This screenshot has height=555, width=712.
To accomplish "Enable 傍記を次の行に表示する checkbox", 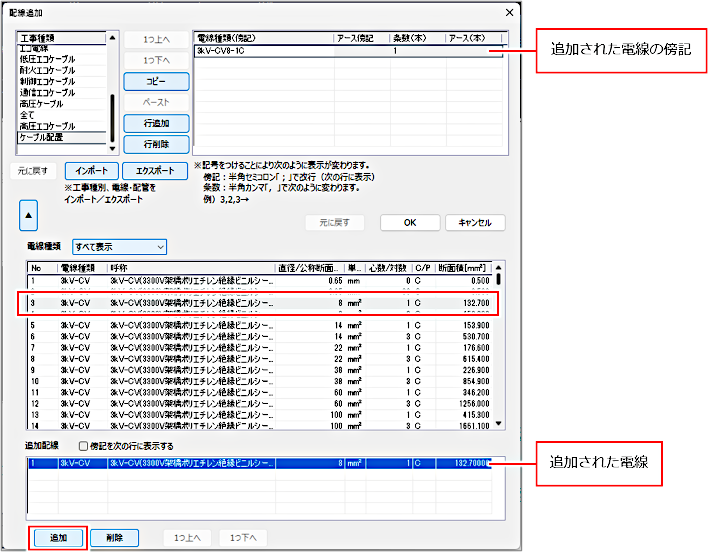I will [x=84, y=446].
